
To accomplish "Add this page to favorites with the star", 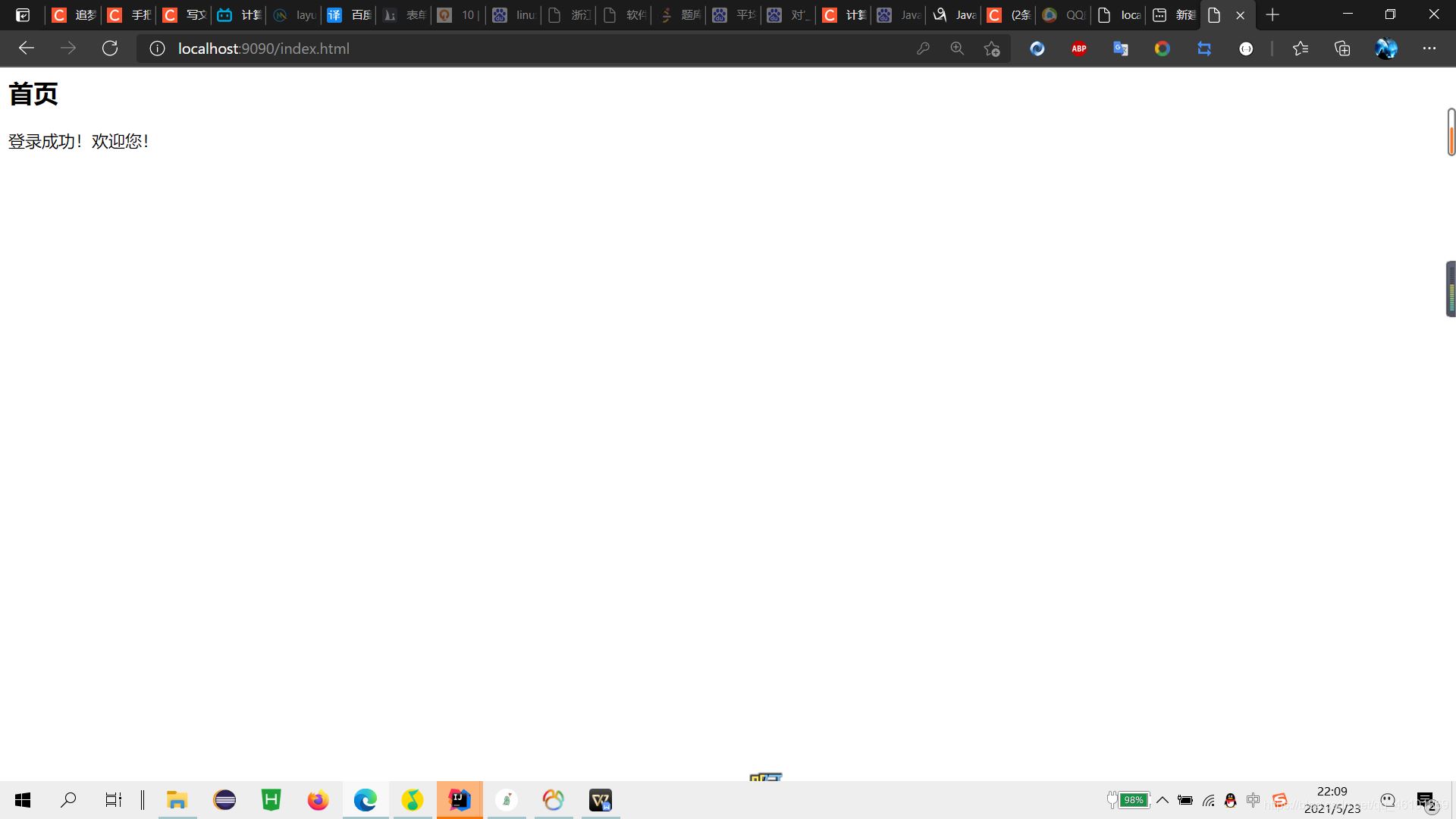I will [991, 48].
